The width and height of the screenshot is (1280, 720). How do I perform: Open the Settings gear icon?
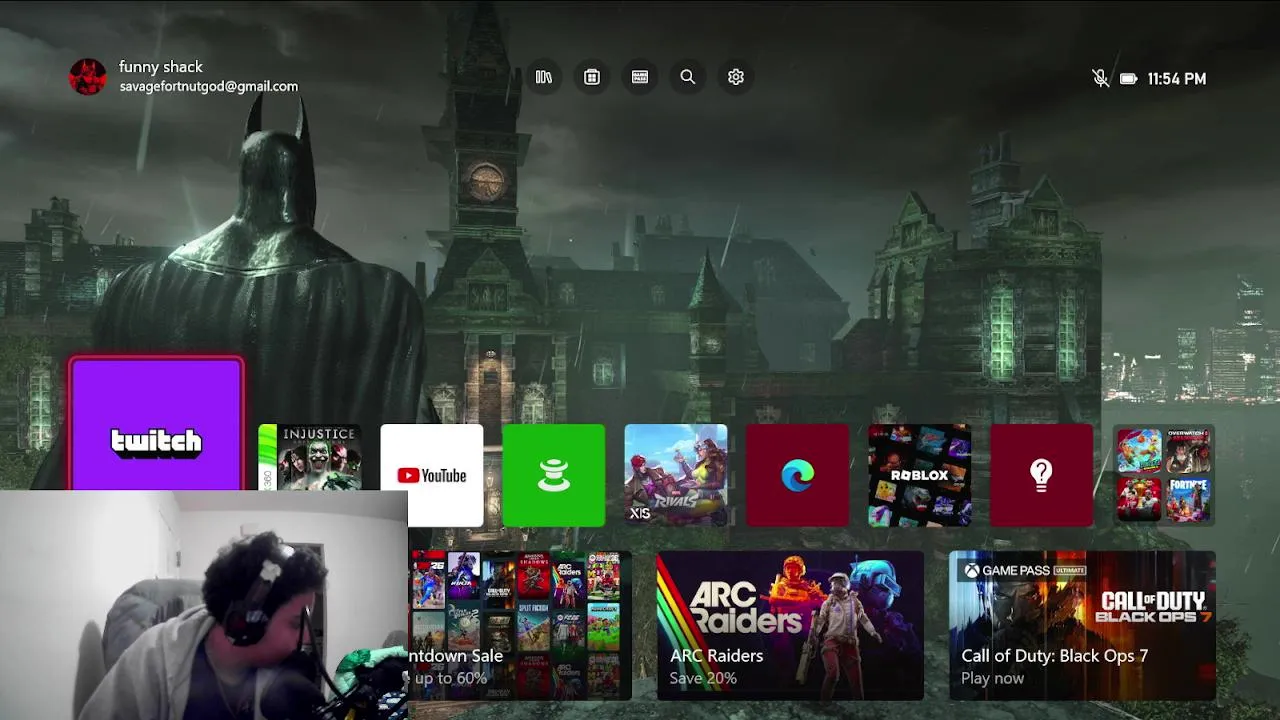[736, 77]
